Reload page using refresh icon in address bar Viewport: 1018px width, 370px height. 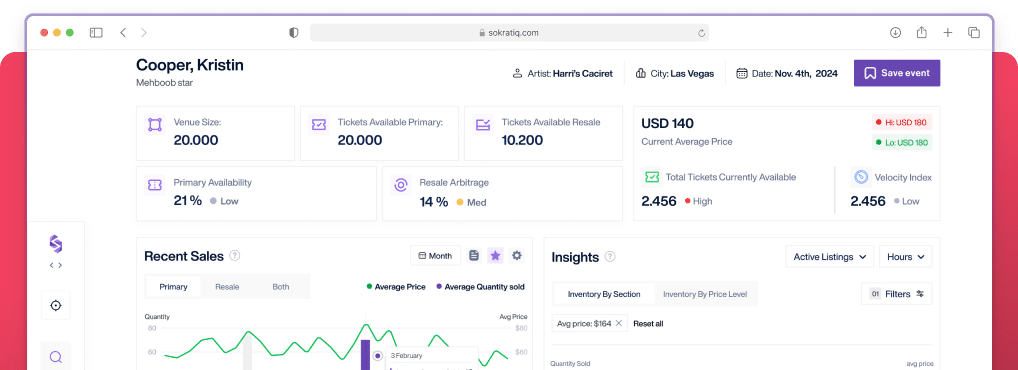point(701,32)
